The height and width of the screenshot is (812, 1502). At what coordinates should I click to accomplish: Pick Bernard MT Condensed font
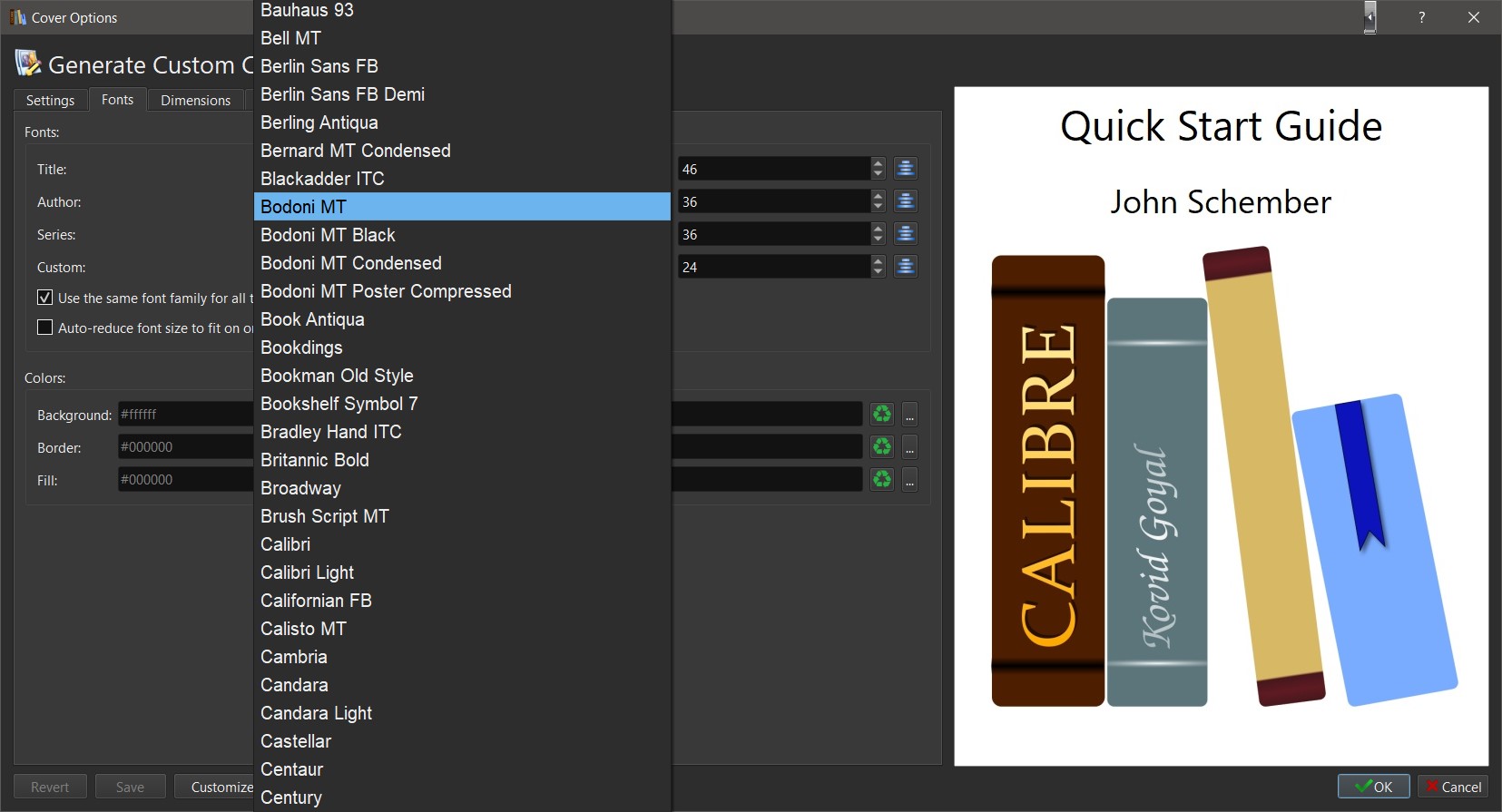[462, 151]
